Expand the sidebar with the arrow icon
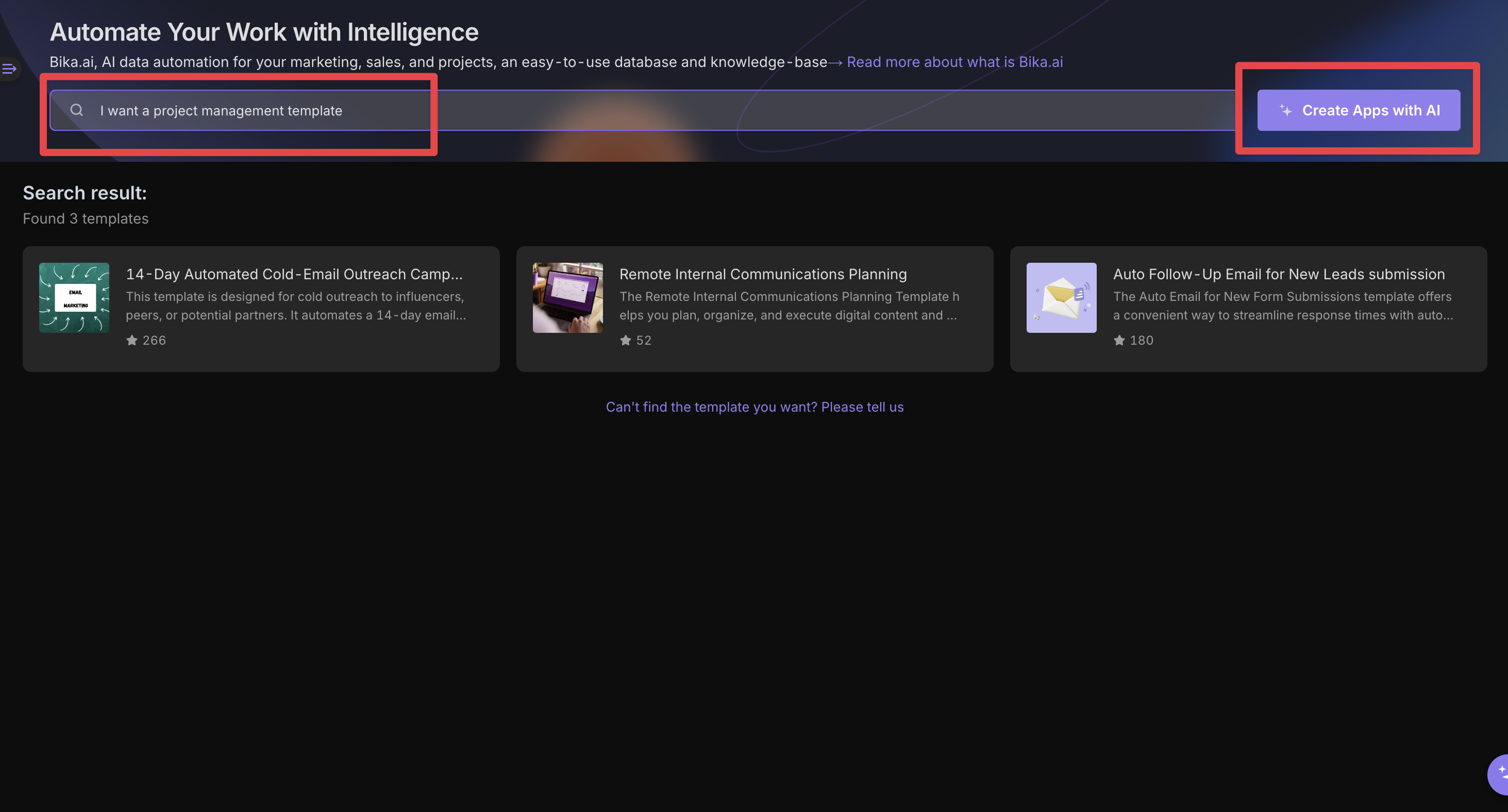Screen dimensions: 1508x812 point(9,69)
